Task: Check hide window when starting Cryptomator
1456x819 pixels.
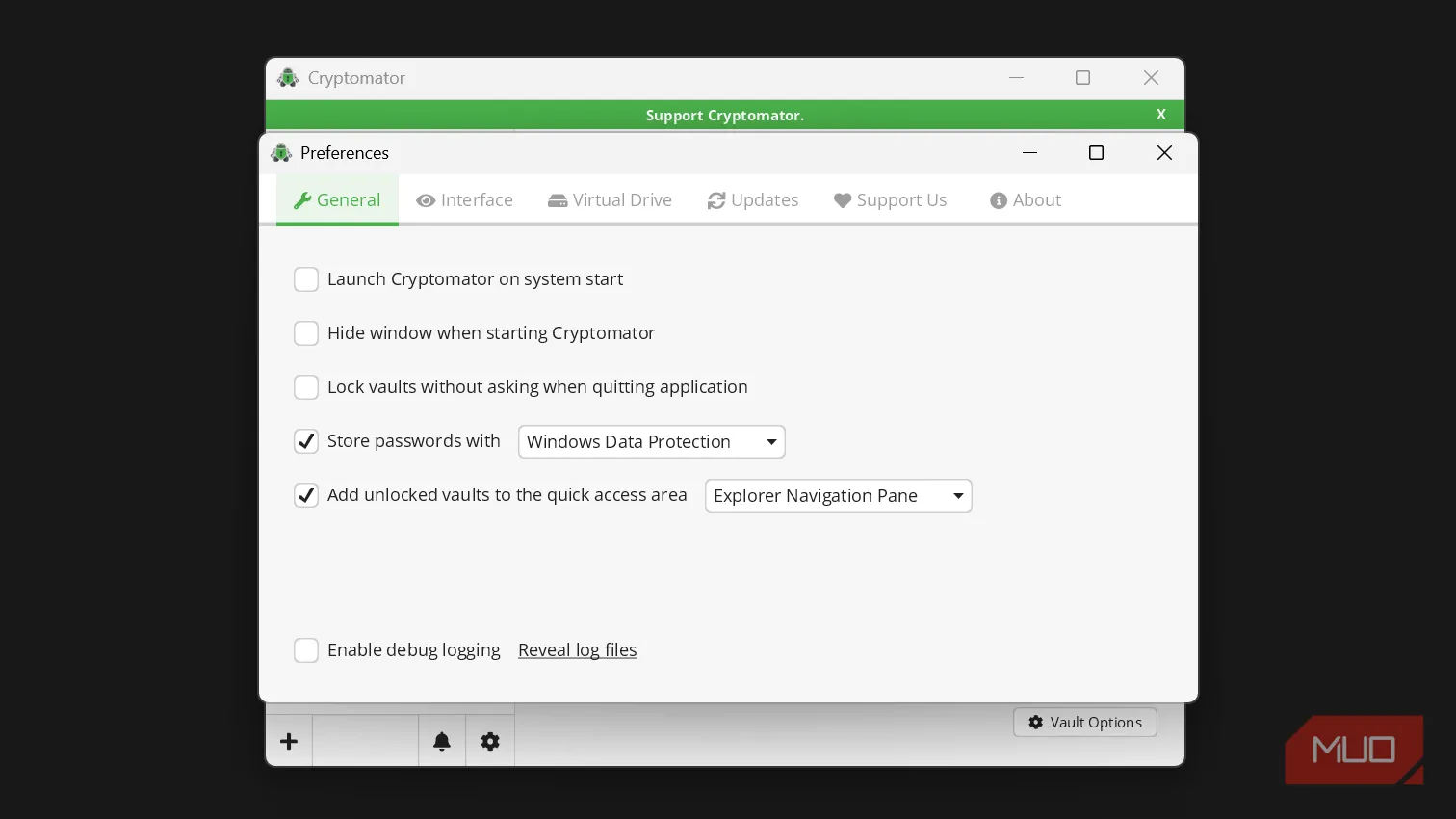Action: click(x=306, y=333)
